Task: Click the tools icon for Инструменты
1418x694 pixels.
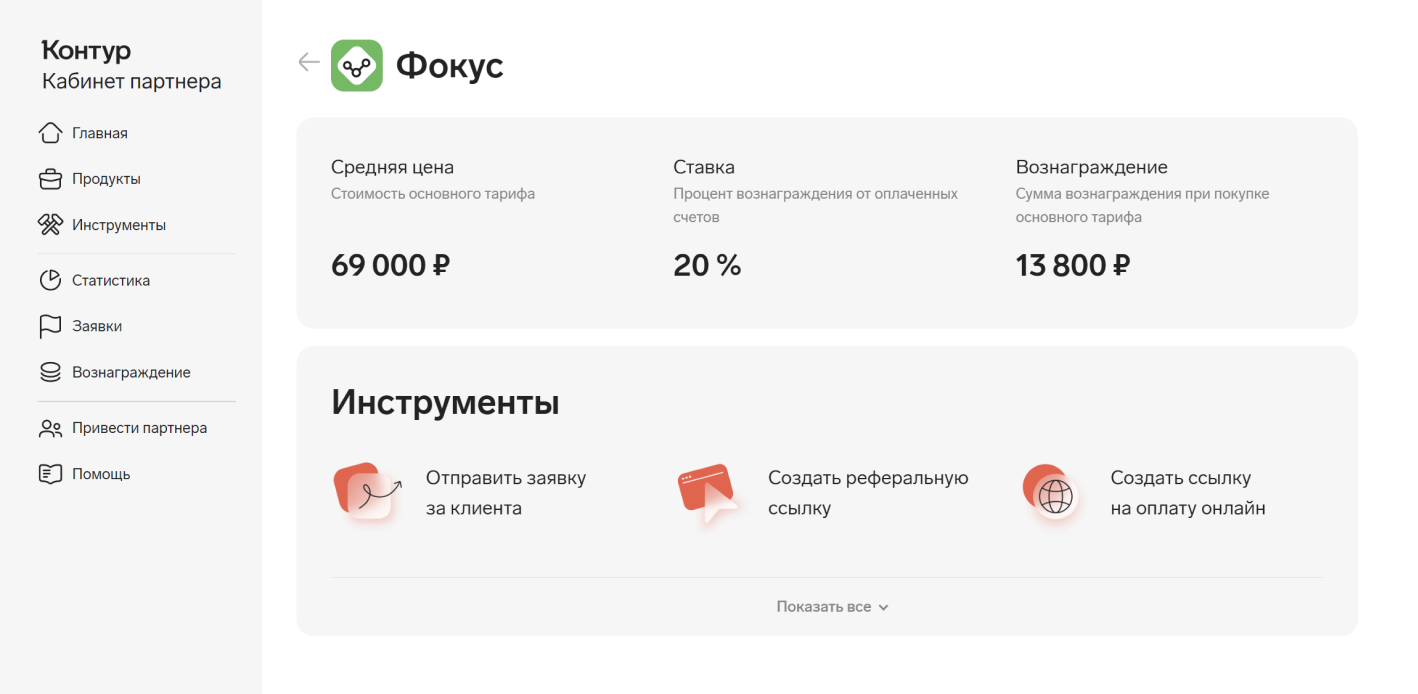Action: (x=50, y=225)
